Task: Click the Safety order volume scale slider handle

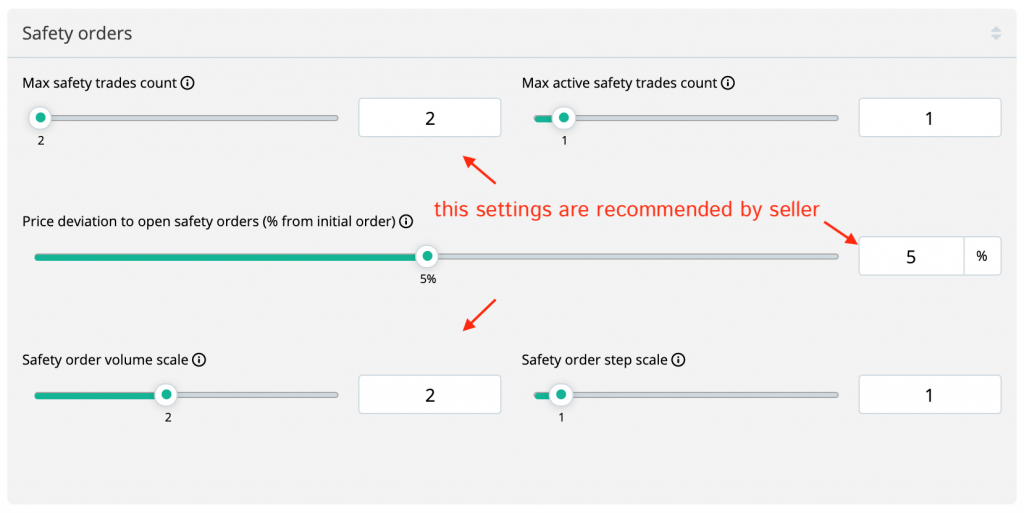Action: pyautogui.click(x=167, y=395)
